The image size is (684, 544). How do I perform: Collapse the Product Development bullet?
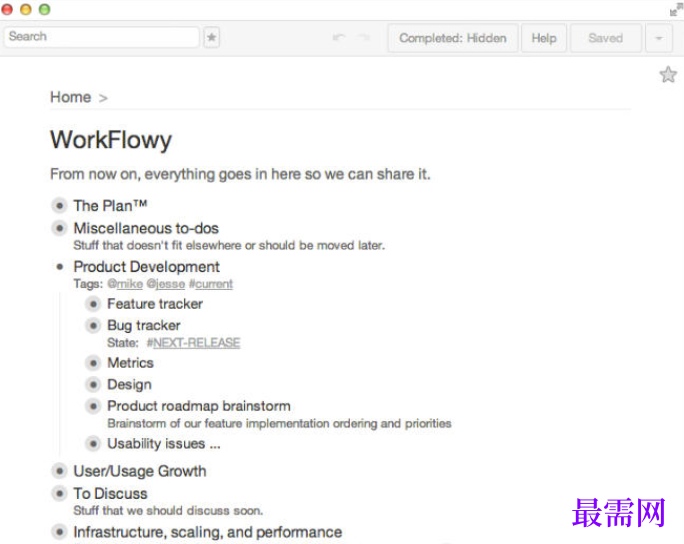[59, 267]
